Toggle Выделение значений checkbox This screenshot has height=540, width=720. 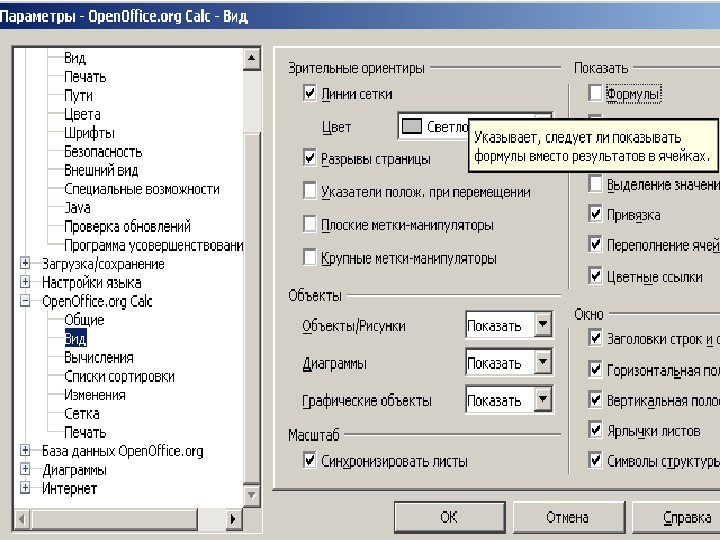click(x=595, y=184)
